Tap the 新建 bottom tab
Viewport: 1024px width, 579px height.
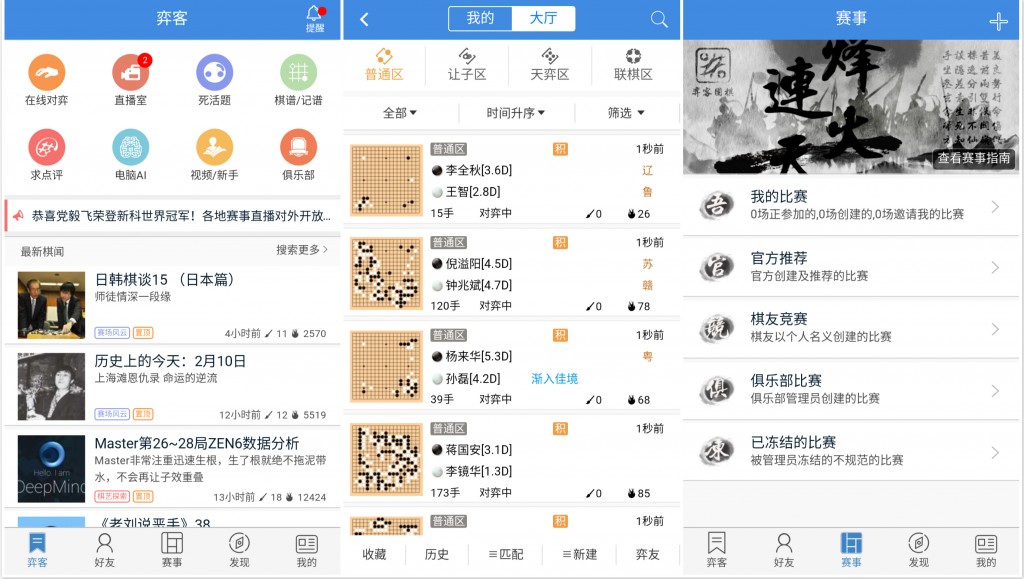coord(580,554)
